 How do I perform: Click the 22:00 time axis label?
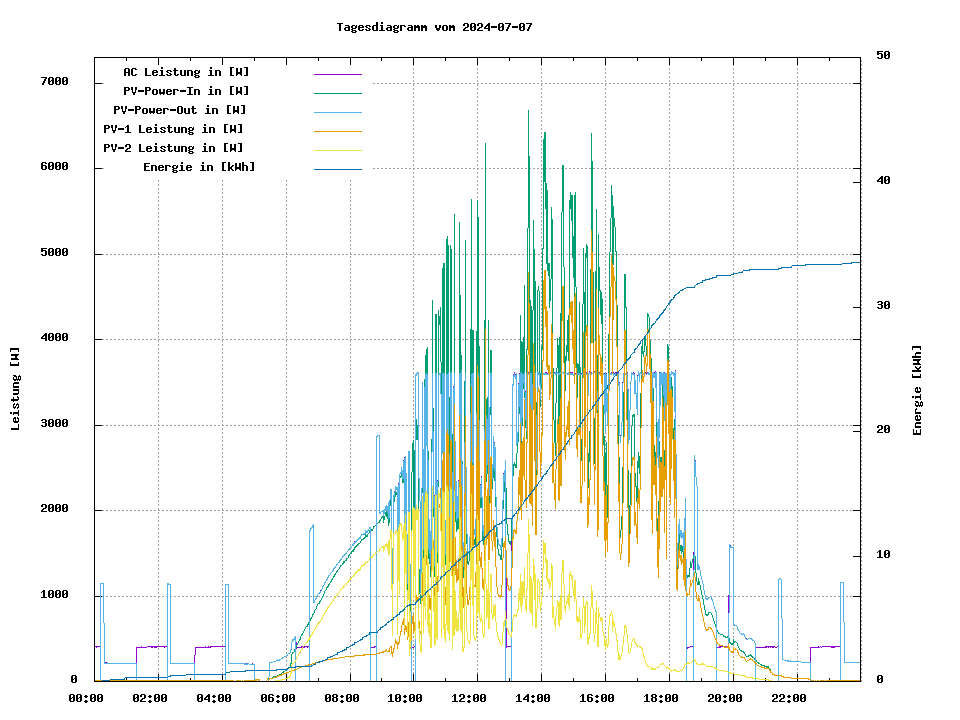click(789, 698)
